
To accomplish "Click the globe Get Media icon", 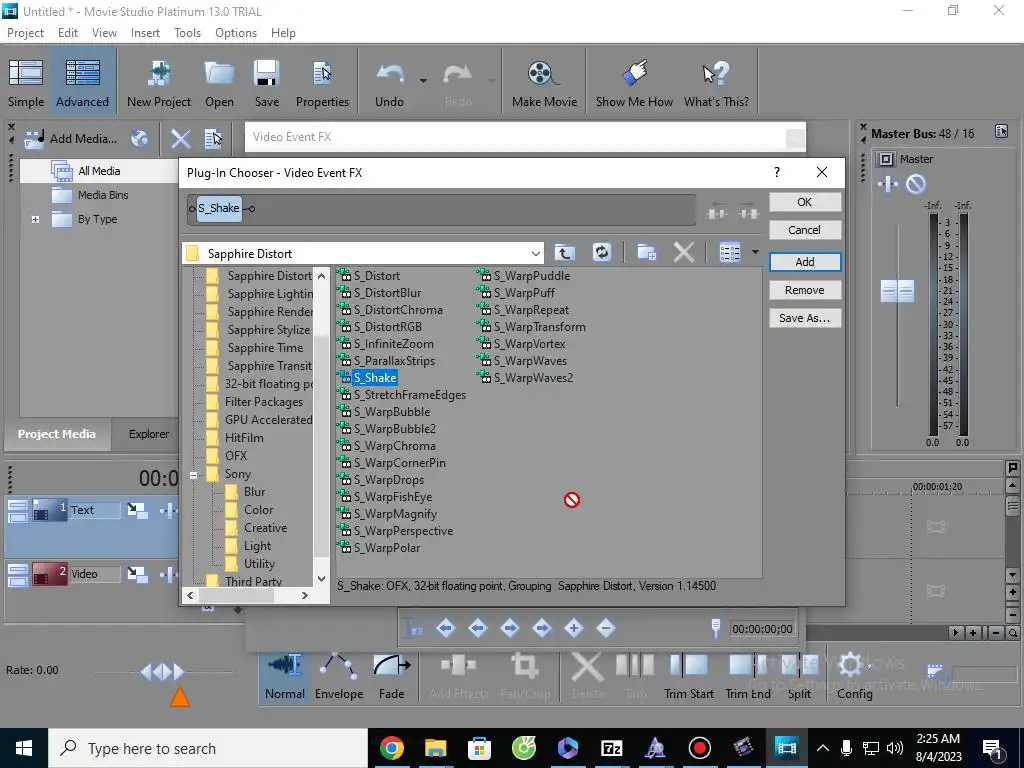I will [x=139, y=138].
